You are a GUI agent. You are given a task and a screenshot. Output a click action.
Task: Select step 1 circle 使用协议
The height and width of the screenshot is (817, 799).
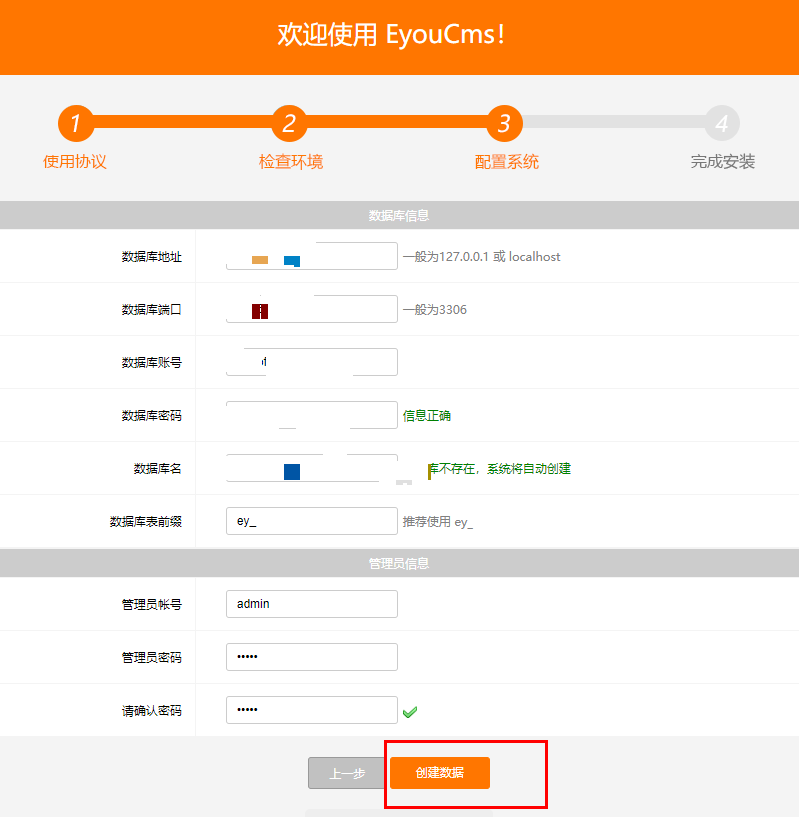click(x=76, y=123)
